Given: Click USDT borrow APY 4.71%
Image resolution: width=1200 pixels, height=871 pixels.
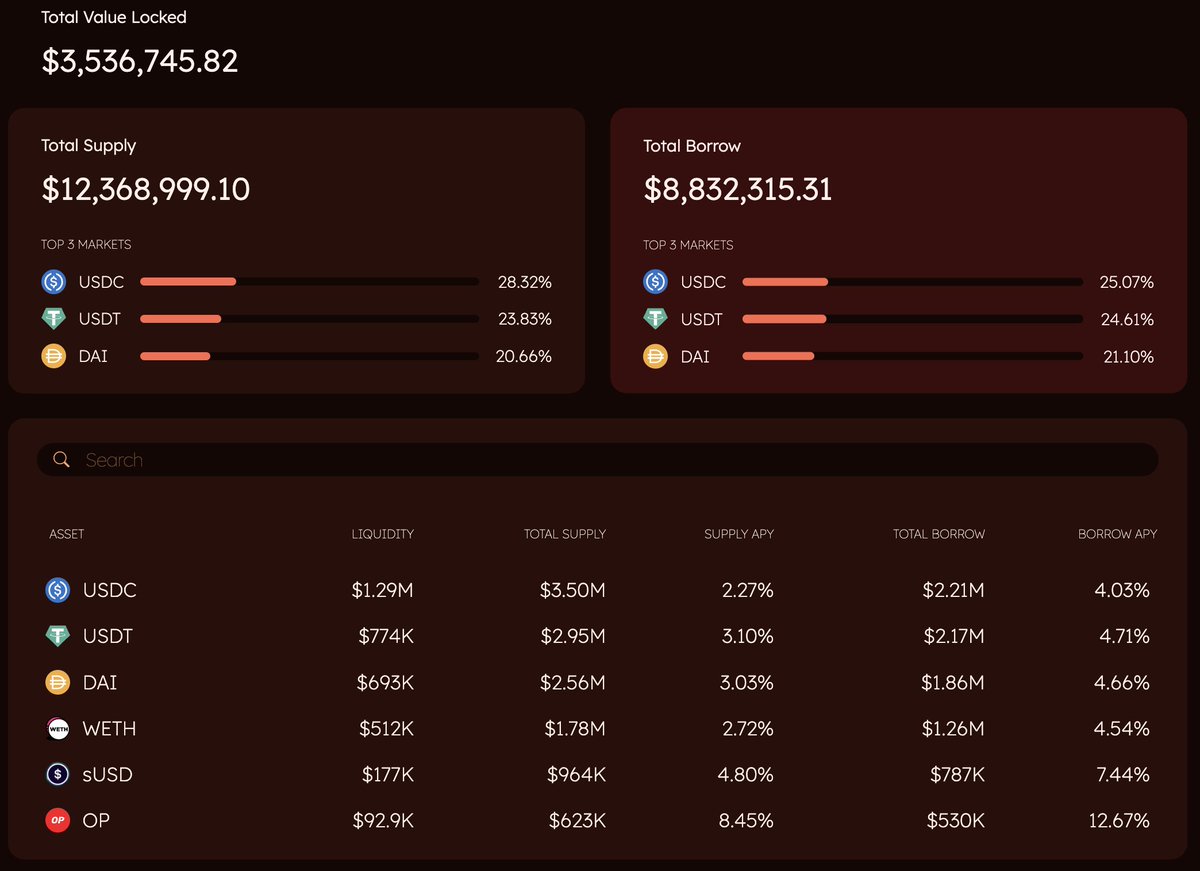Looking at the screenshot, I should click(1124, 636).
